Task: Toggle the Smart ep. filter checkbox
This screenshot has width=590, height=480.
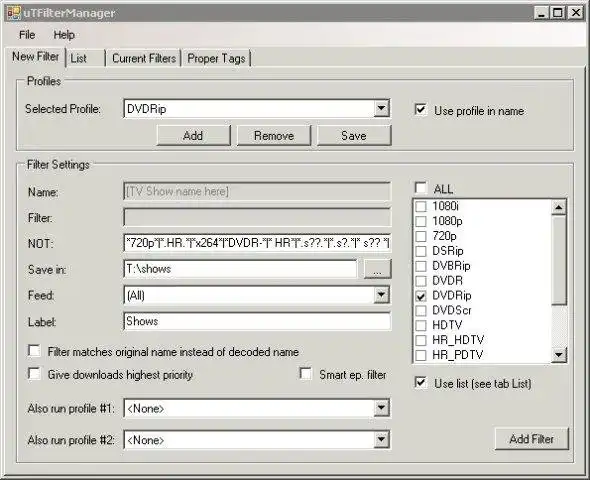Action: click(x=306, y=374)
